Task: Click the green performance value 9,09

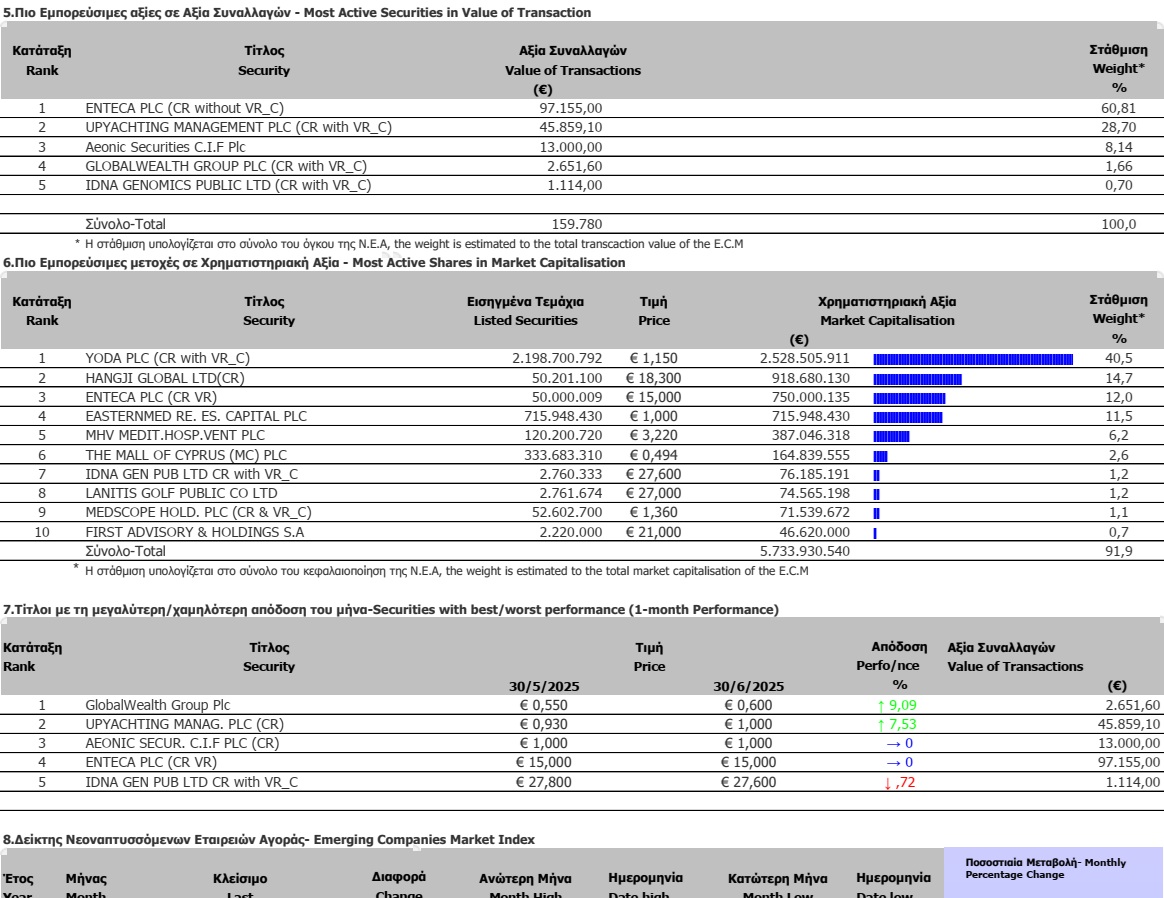Action: 897,705
